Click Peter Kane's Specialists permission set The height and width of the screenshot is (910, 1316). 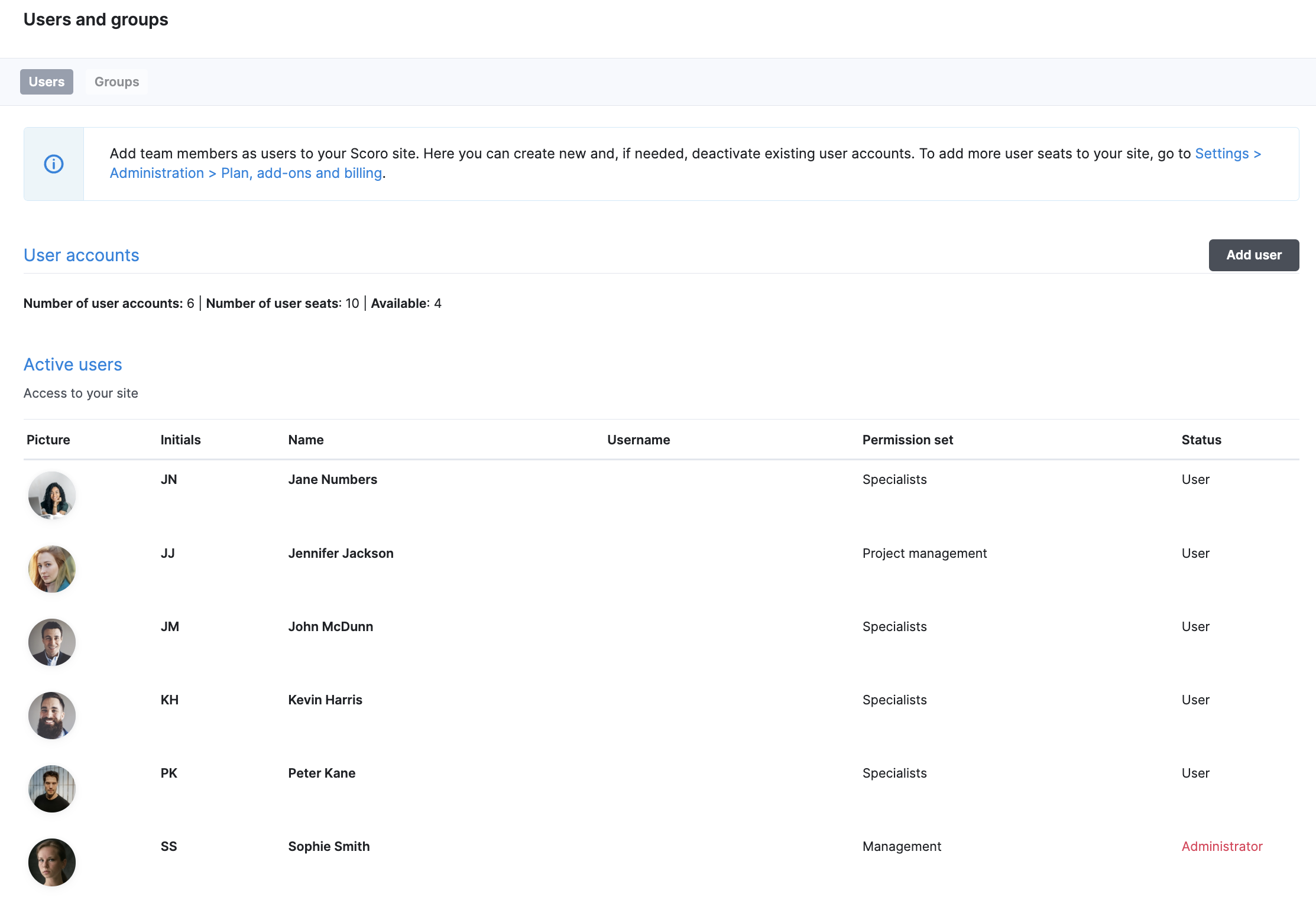pyautogui.click(x=894, y=773)
